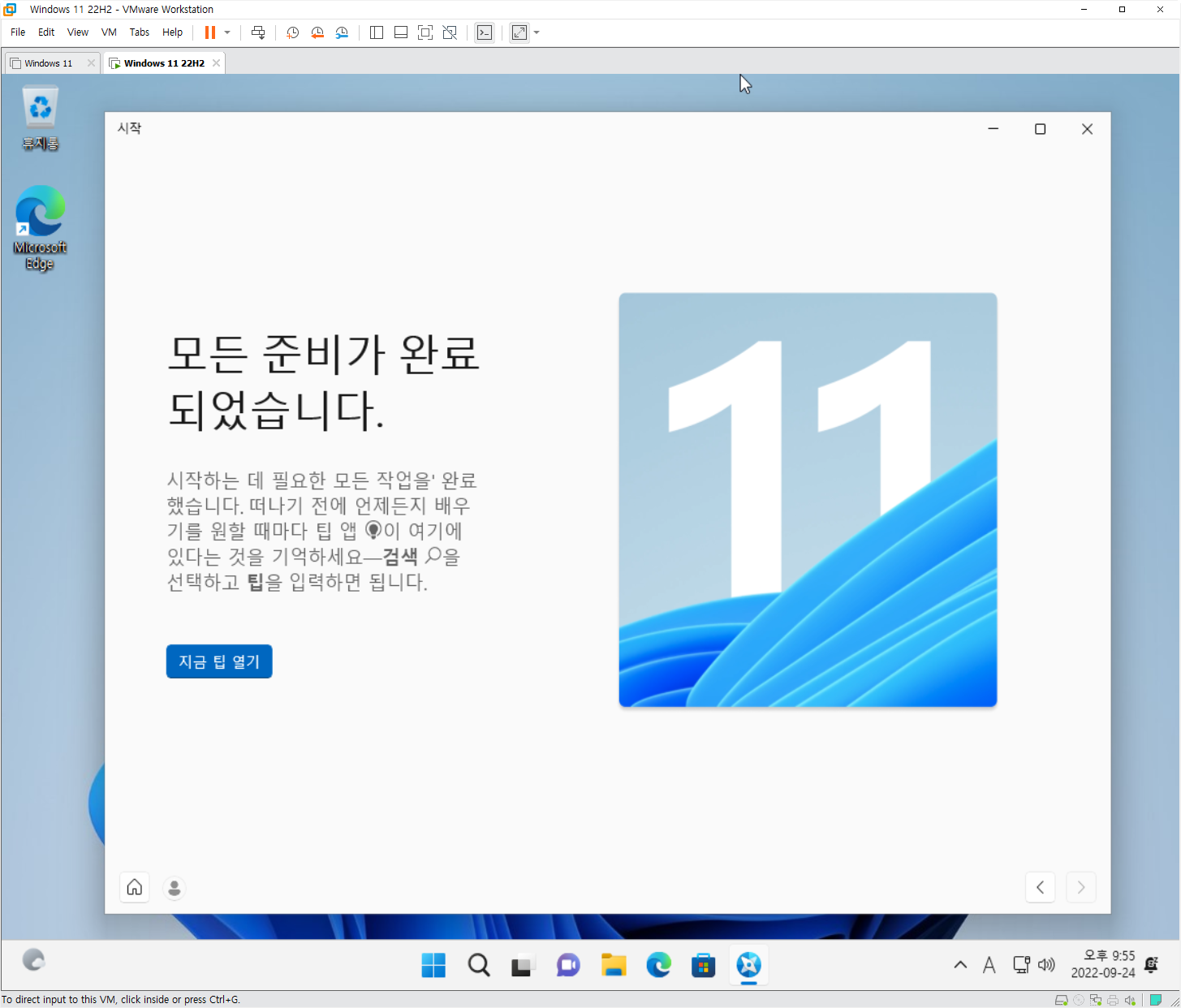Open the Tabs menu
Screen dimensions: 1181x1008
click(x=140, y=32)
